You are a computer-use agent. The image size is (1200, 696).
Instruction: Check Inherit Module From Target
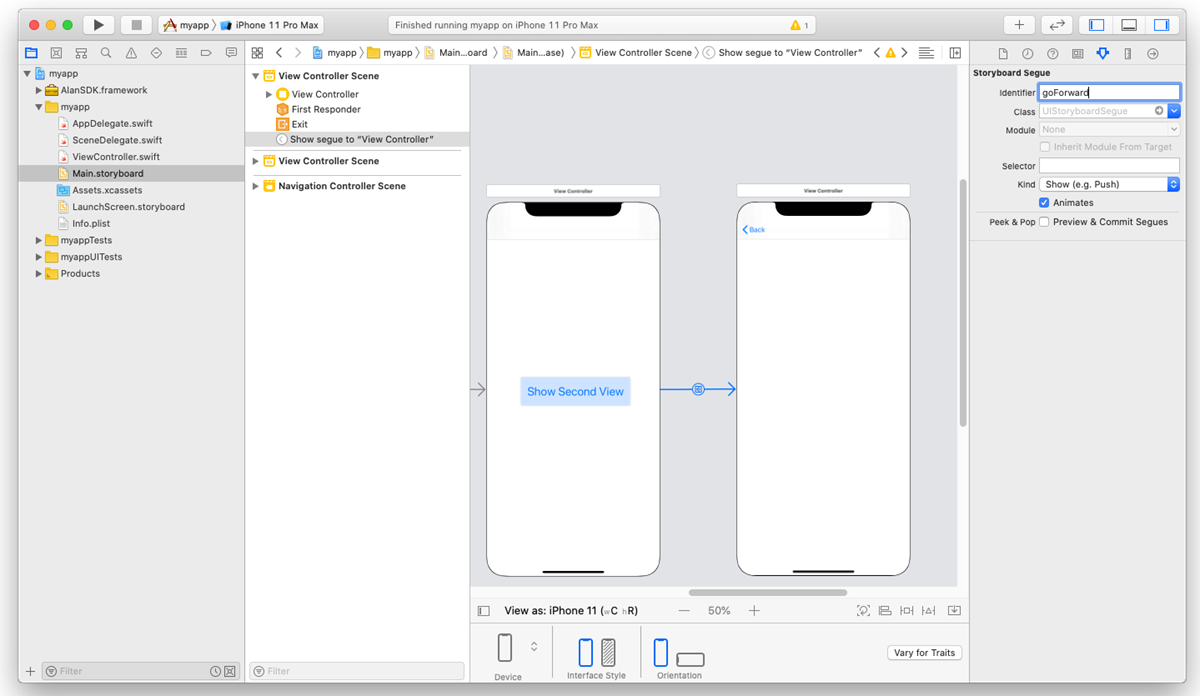(1046, 146)
